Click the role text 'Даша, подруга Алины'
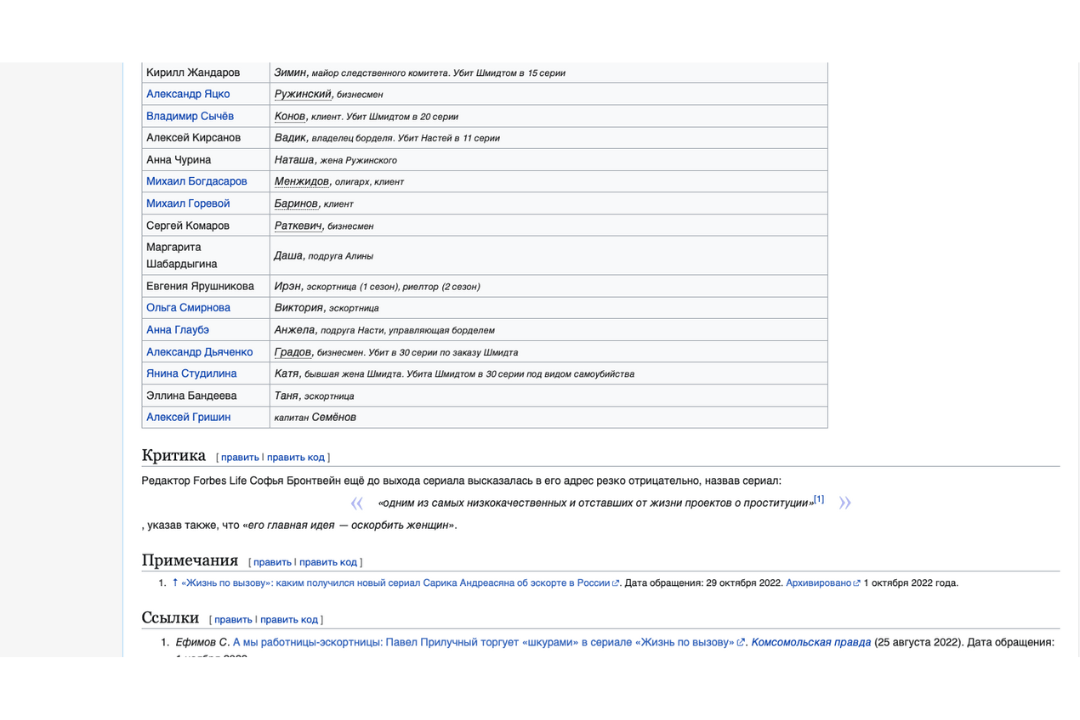The height and width of the screenshot is (720, 1080). click(324, 256)
